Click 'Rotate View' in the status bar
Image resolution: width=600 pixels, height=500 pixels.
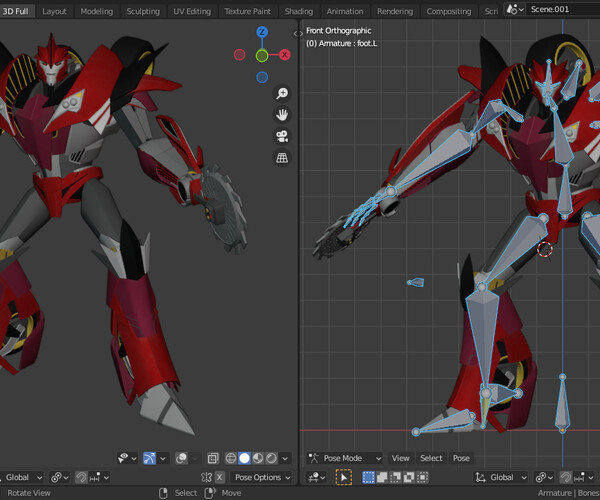(x=29, y=493)
